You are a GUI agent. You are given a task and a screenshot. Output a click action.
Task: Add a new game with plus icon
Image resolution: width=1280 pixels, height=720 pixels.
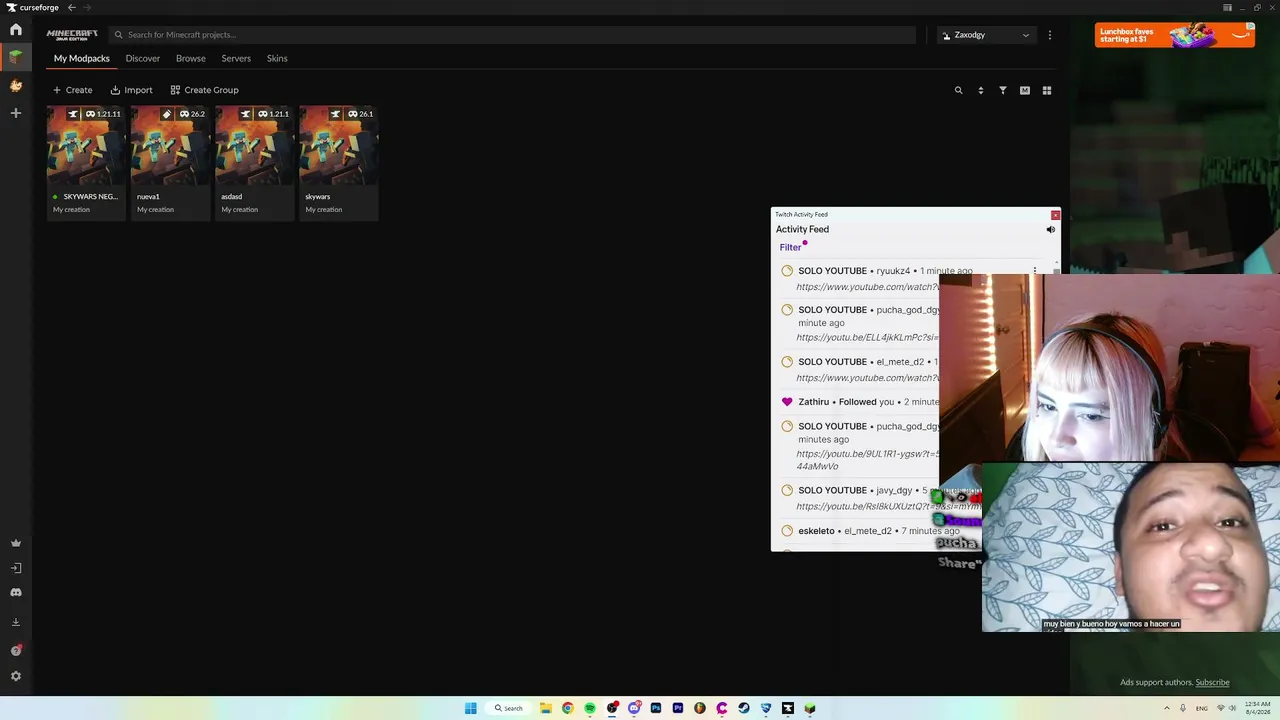tap(15, 113)
